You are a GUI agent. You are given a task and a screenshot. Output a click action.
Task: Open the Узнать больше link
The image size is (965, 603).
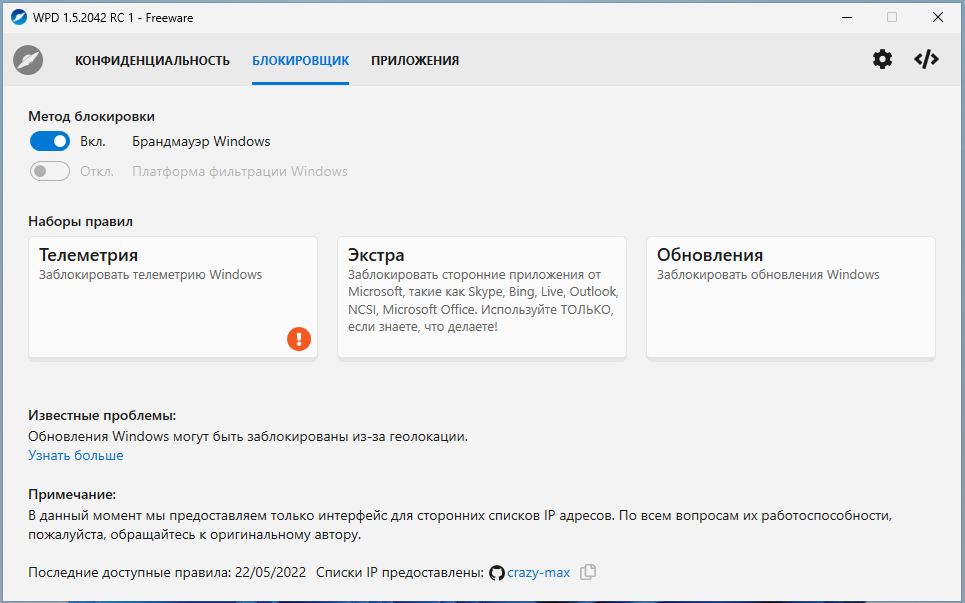[x=76, y=455]
